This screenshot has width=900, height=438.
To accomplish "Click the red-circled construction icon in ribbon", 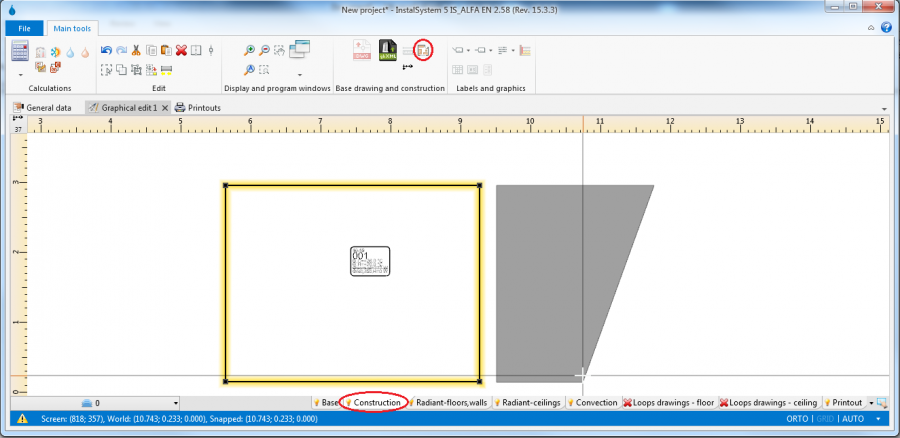I will coord(423,50).
